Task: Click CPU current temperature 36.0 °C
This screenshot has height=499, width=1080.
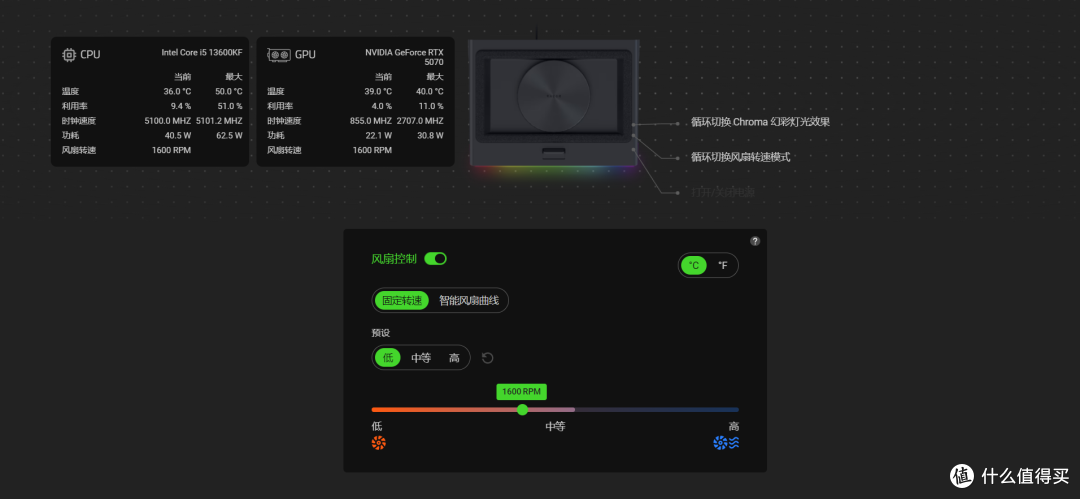Action: click(177, 91)
